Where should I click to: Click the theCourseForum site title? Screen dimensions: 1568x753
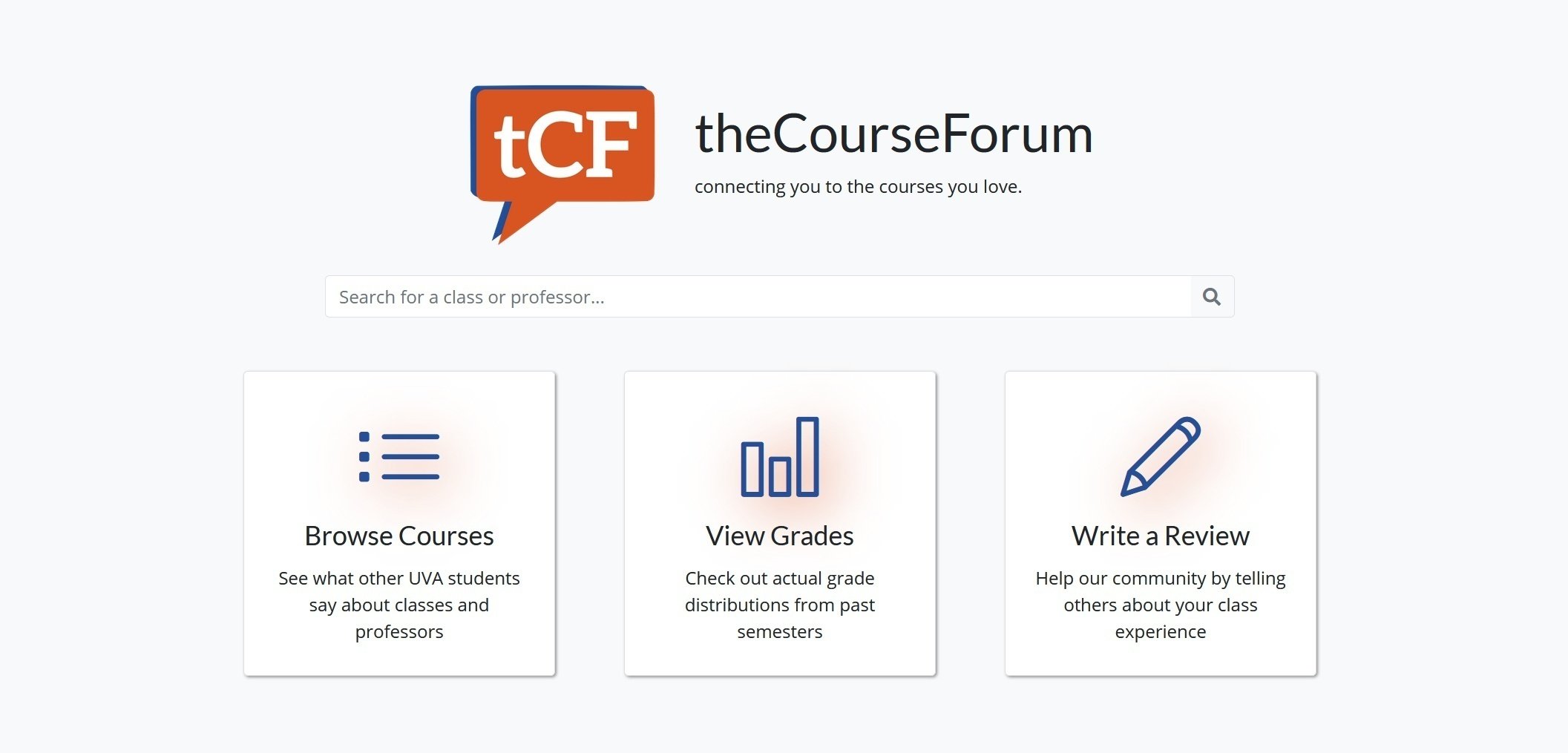(893, 134)
